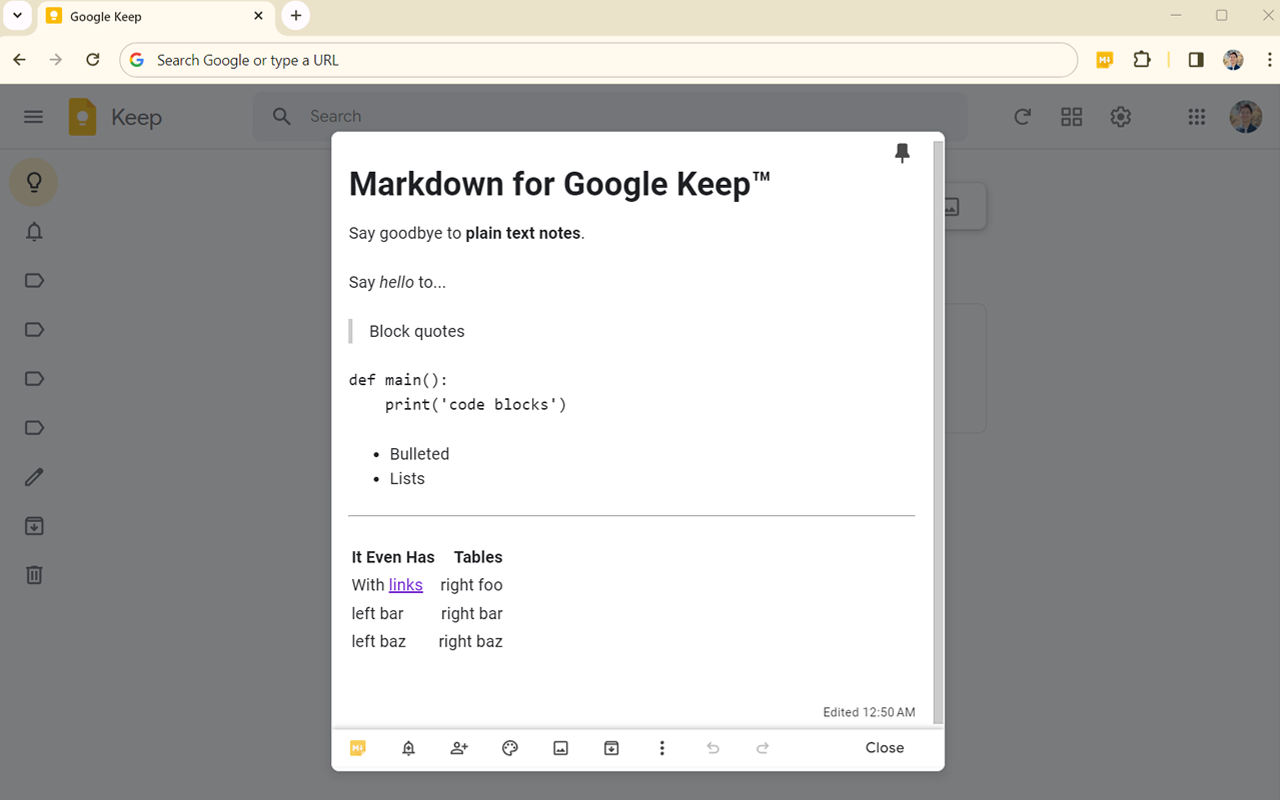
Task: Open Keep settings gear
Action: tap(1120, 117)
